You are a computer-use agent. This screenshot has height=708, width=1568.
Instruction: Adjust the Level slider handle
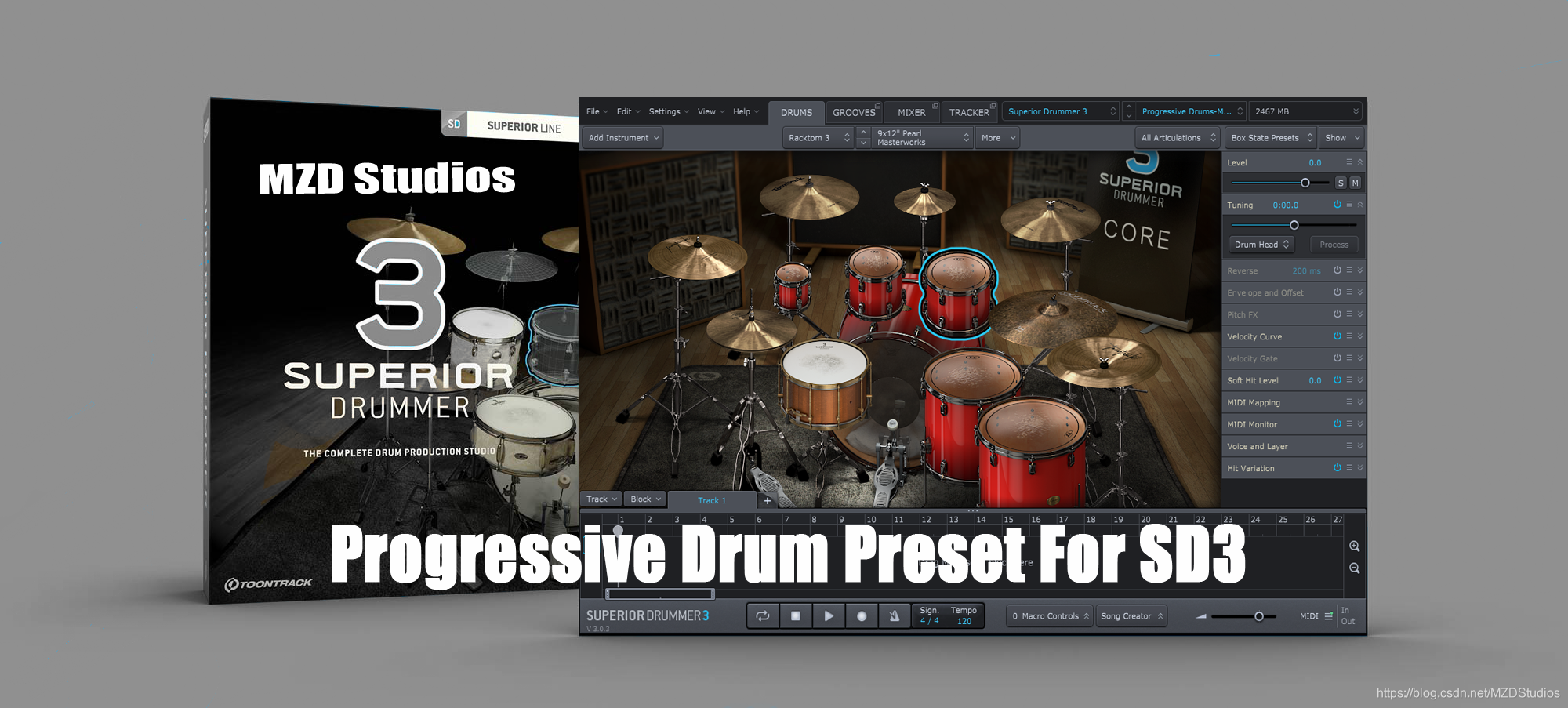[x=1305, y=183]
